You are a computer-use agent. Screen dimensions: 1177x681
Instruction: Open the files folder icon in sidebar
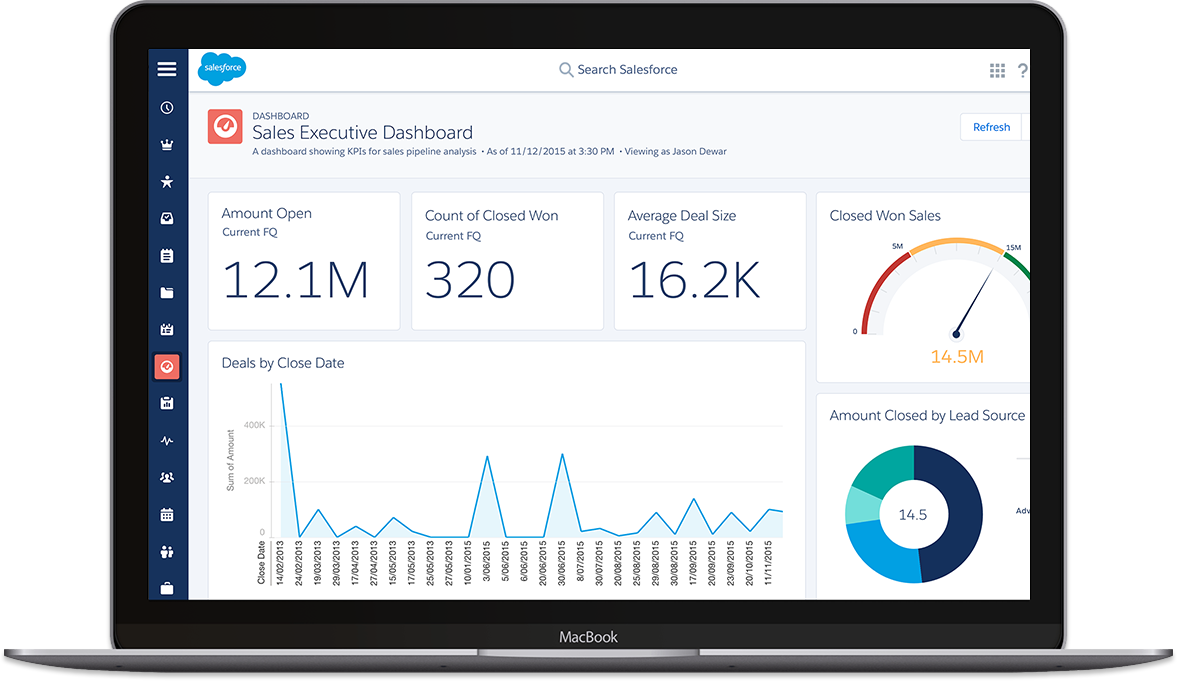167,292
